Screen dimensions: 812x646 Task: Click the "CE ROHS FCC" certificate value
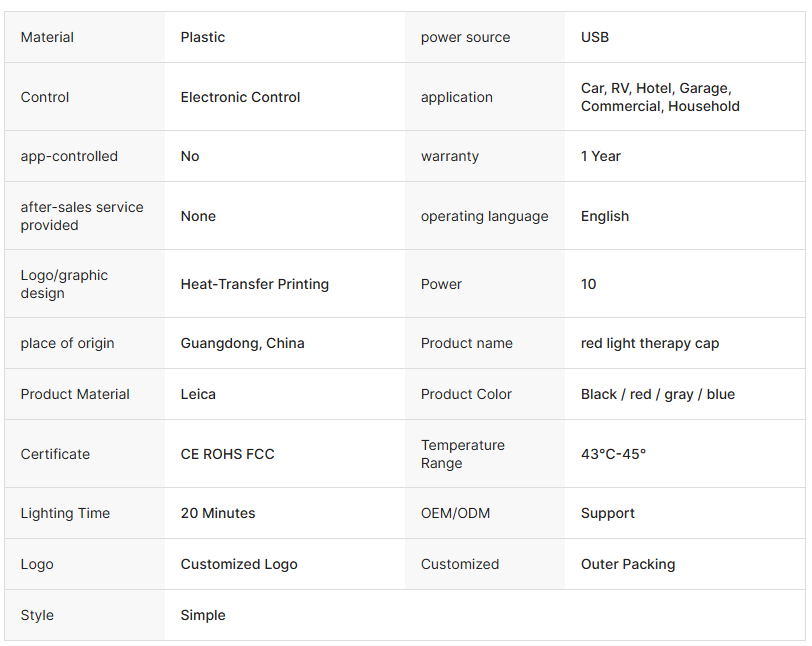(x=227, y=454)
